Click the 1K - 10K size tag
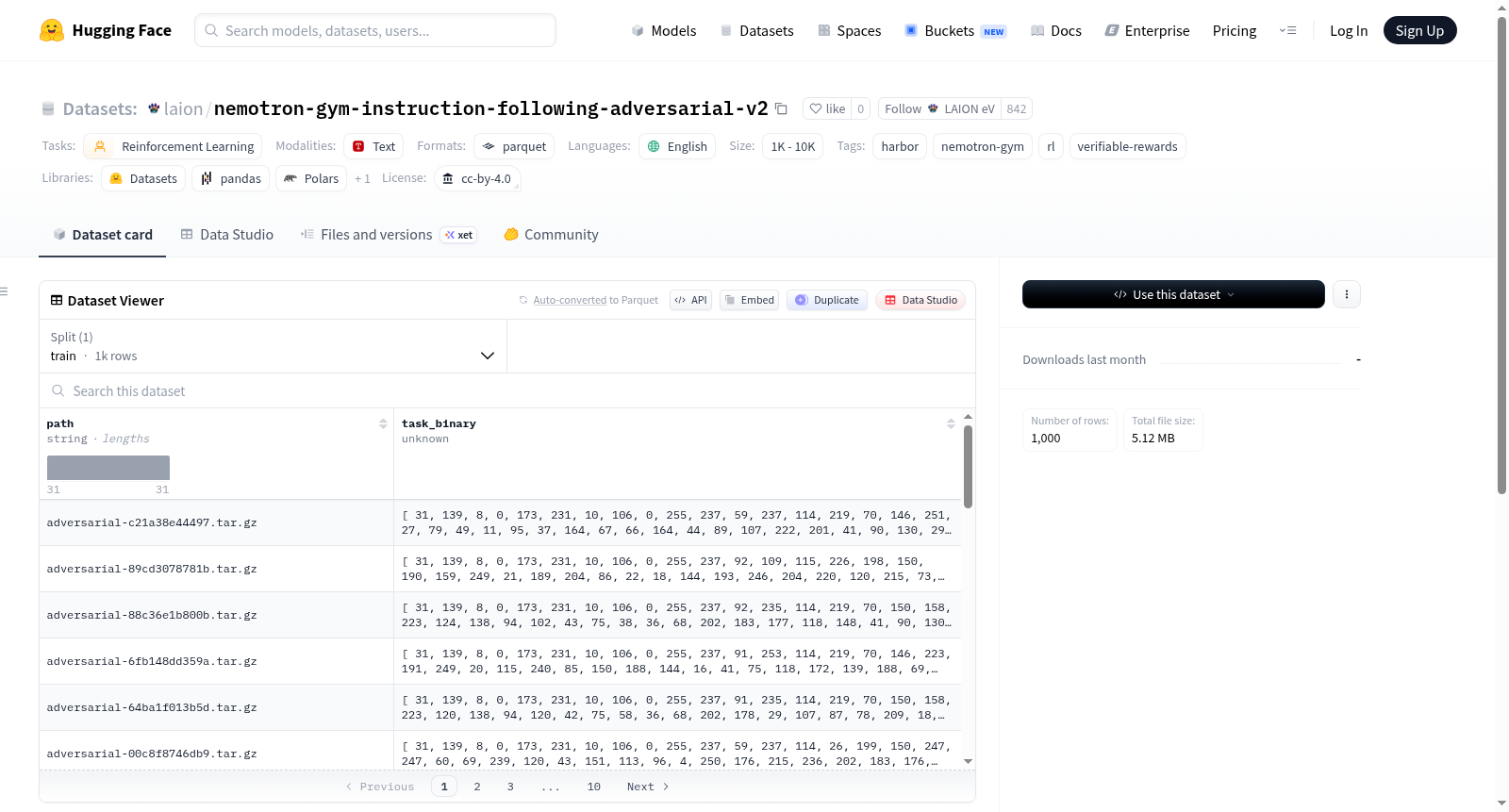The width and height of the screenshot is (1509, 812). click(792, 146)
